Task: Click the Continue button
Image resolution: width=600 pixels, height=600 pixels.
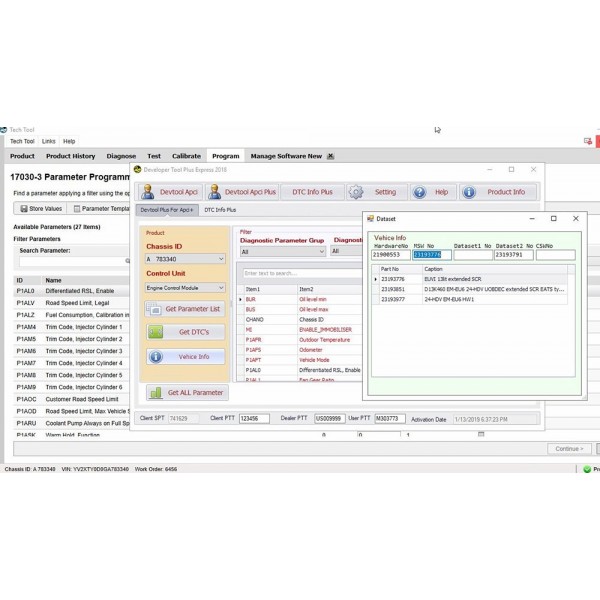Action: point(569,449)
